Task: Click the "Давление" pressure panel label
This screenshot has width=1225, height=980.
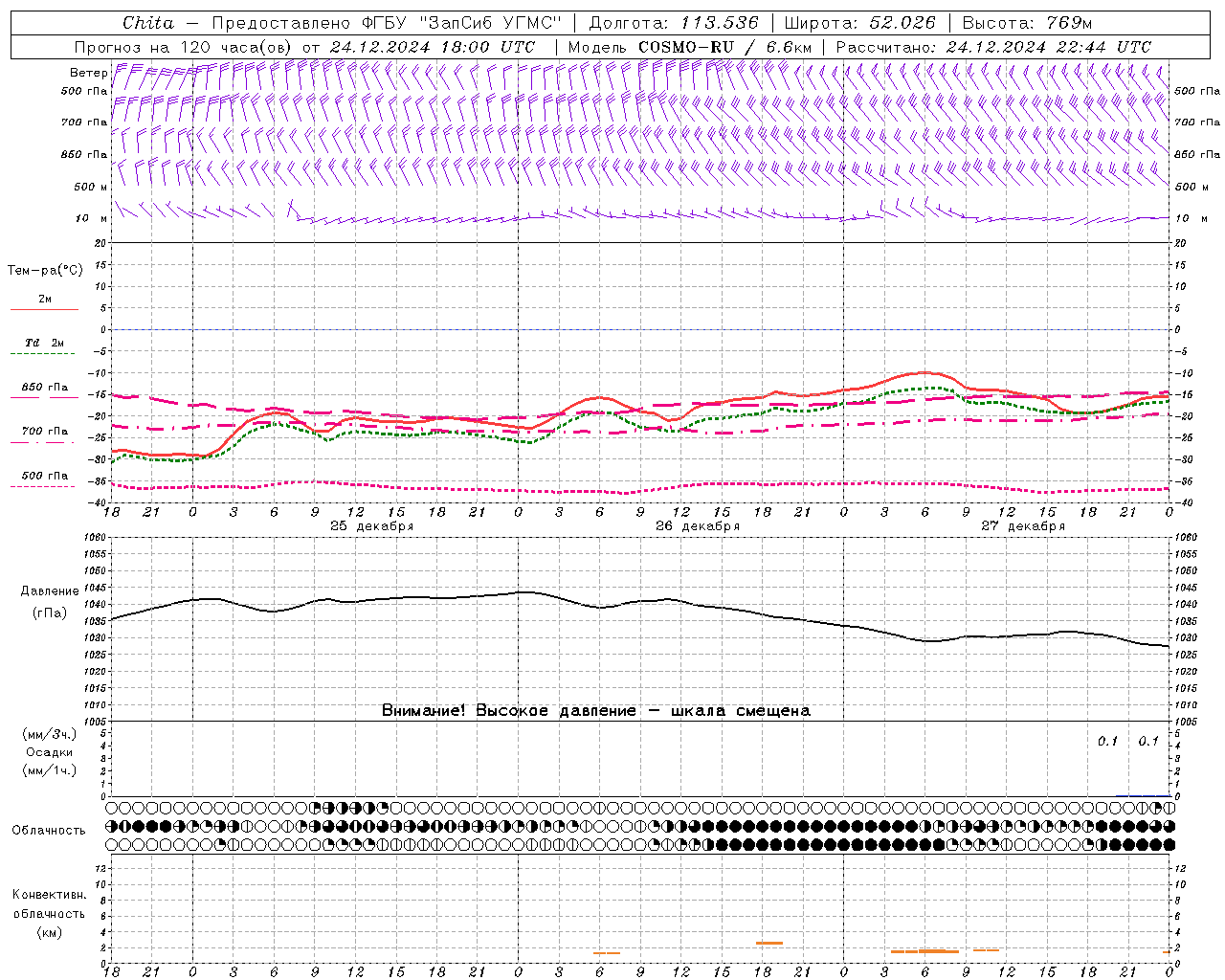Action: point(50,591)
